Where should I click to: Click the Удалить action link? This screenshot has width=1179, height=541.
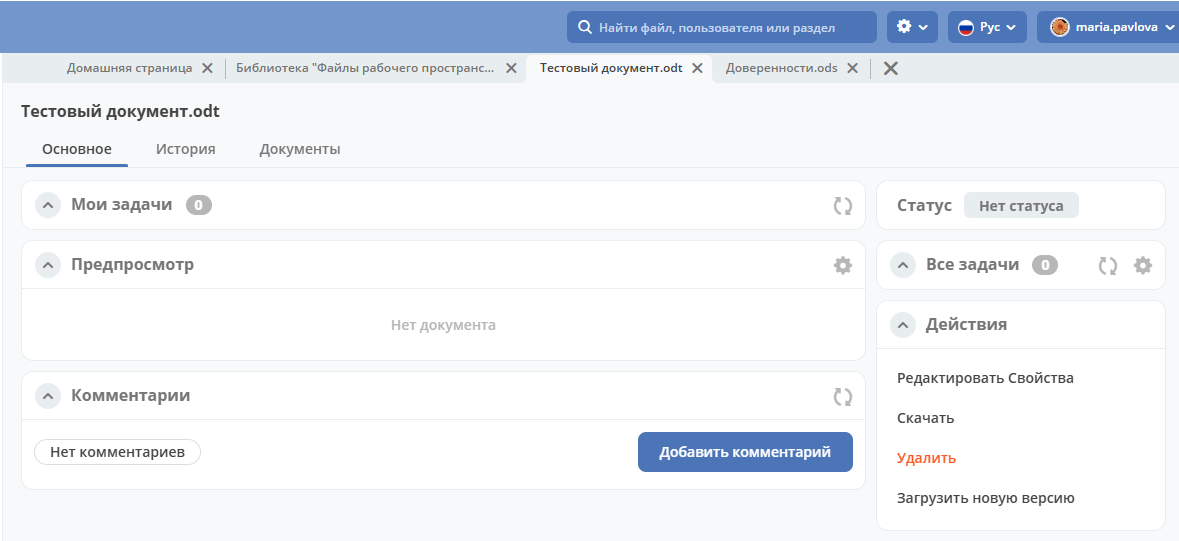pyautogui.click(x=926, y=458)
